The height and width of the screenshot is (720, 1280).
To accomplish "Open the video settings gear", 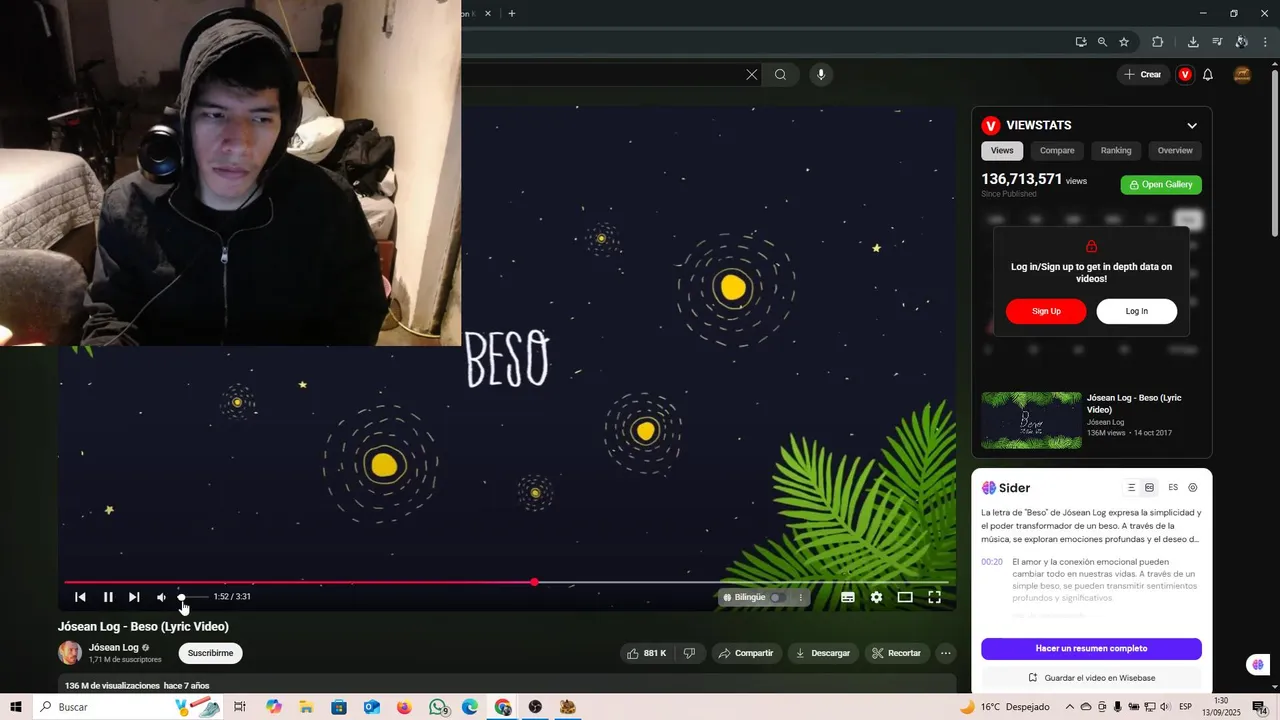I will [x=876, y=597].
